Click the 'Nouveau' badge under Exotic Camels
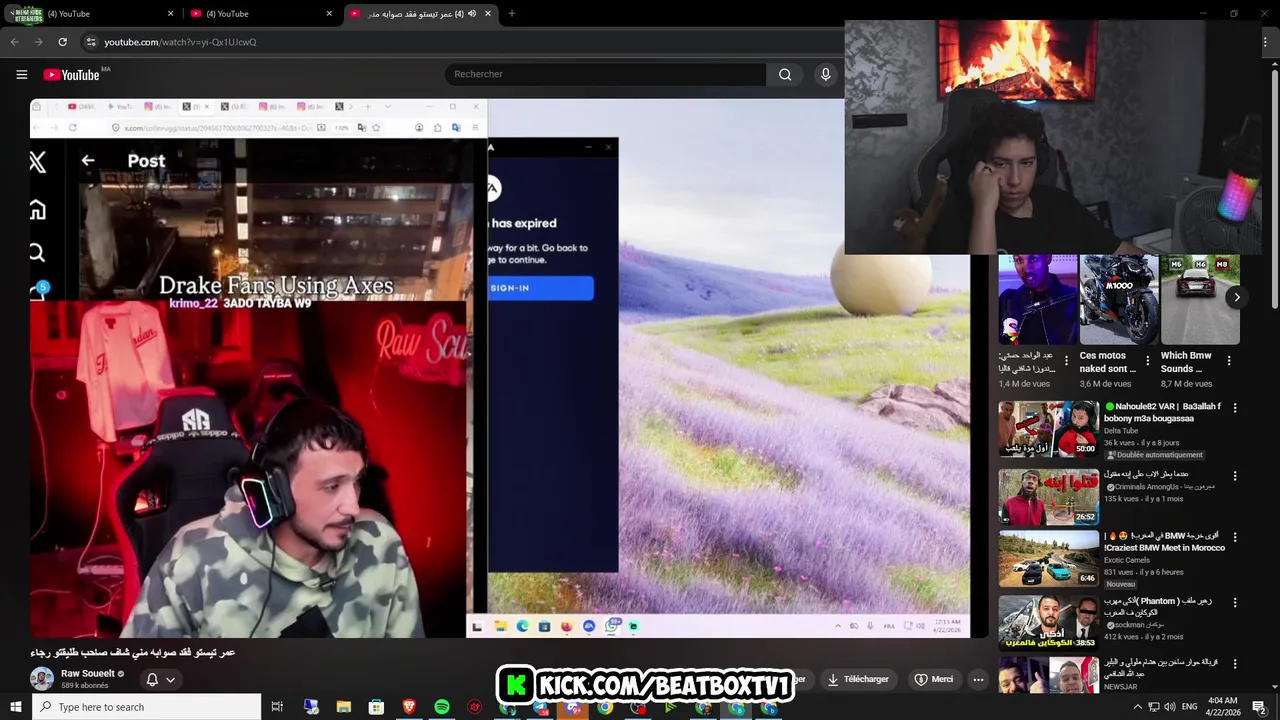The width and height of the screenshot is (1280, 720). 1121,584
